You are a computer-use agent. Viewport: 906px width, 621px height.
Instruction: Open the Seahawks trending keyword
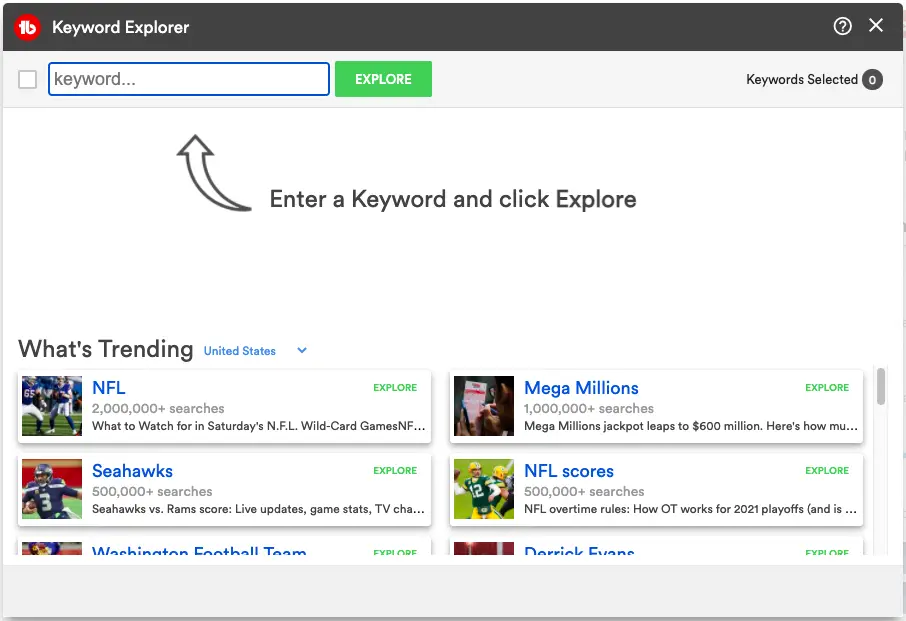pyautogui.click(x=132, y=471)
